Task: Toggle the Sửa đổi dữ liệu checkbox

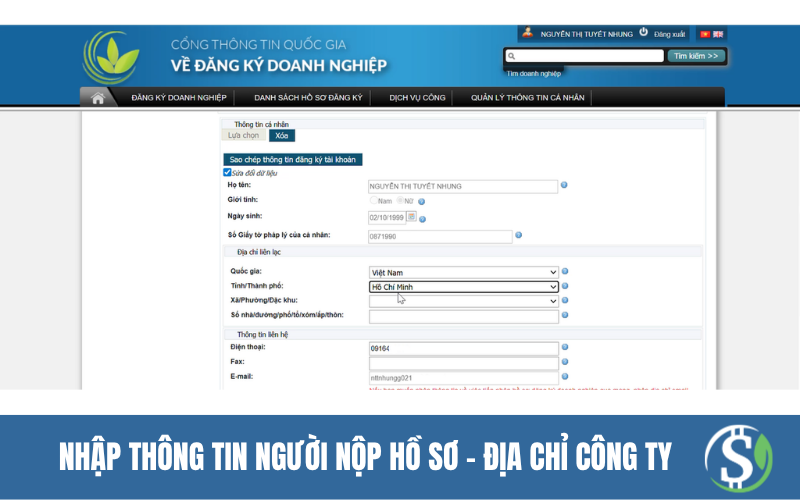Action: coord(227,172)
